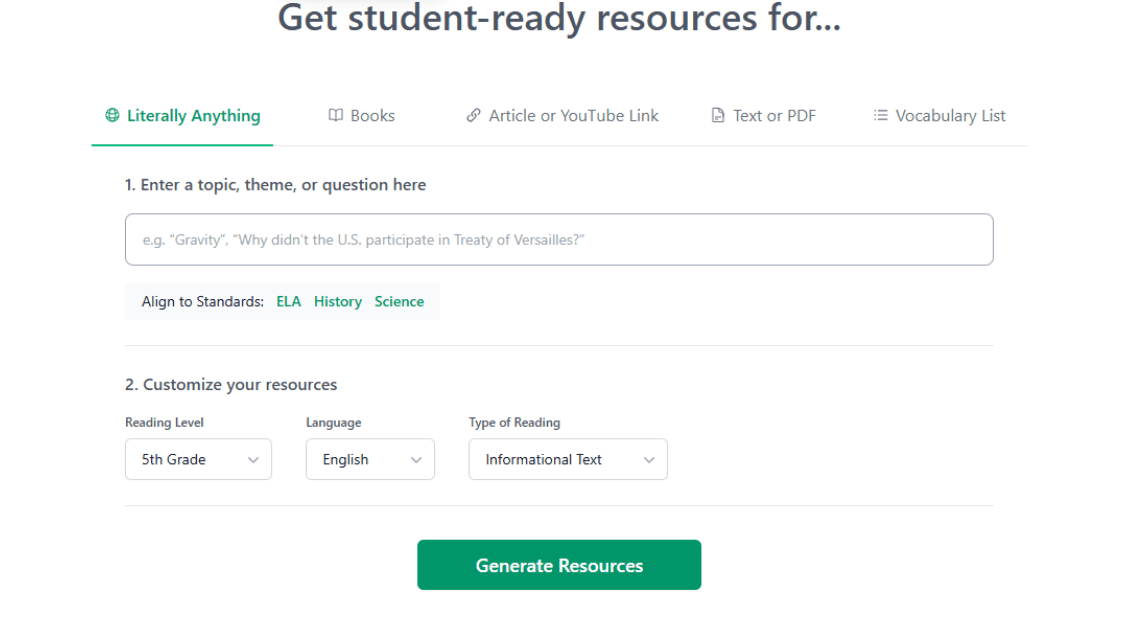Align to ELA standards
Screen dimensions: 1130x634
pyautogui.click(x=288, y=302)
